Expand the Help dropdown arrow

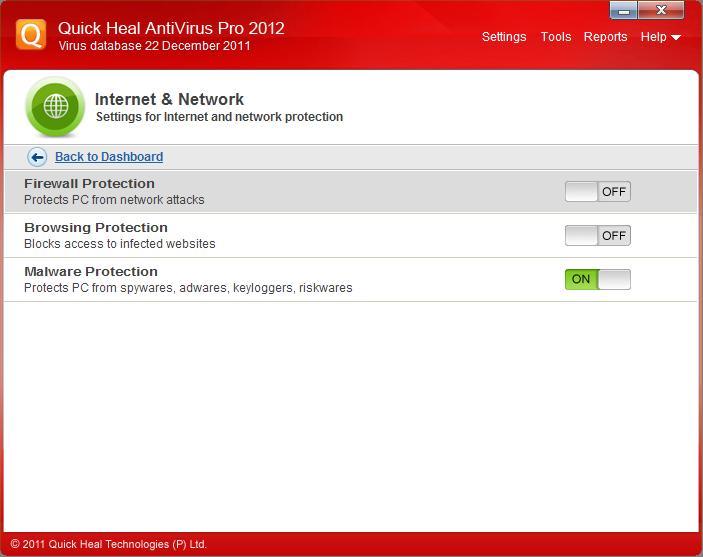676,38
